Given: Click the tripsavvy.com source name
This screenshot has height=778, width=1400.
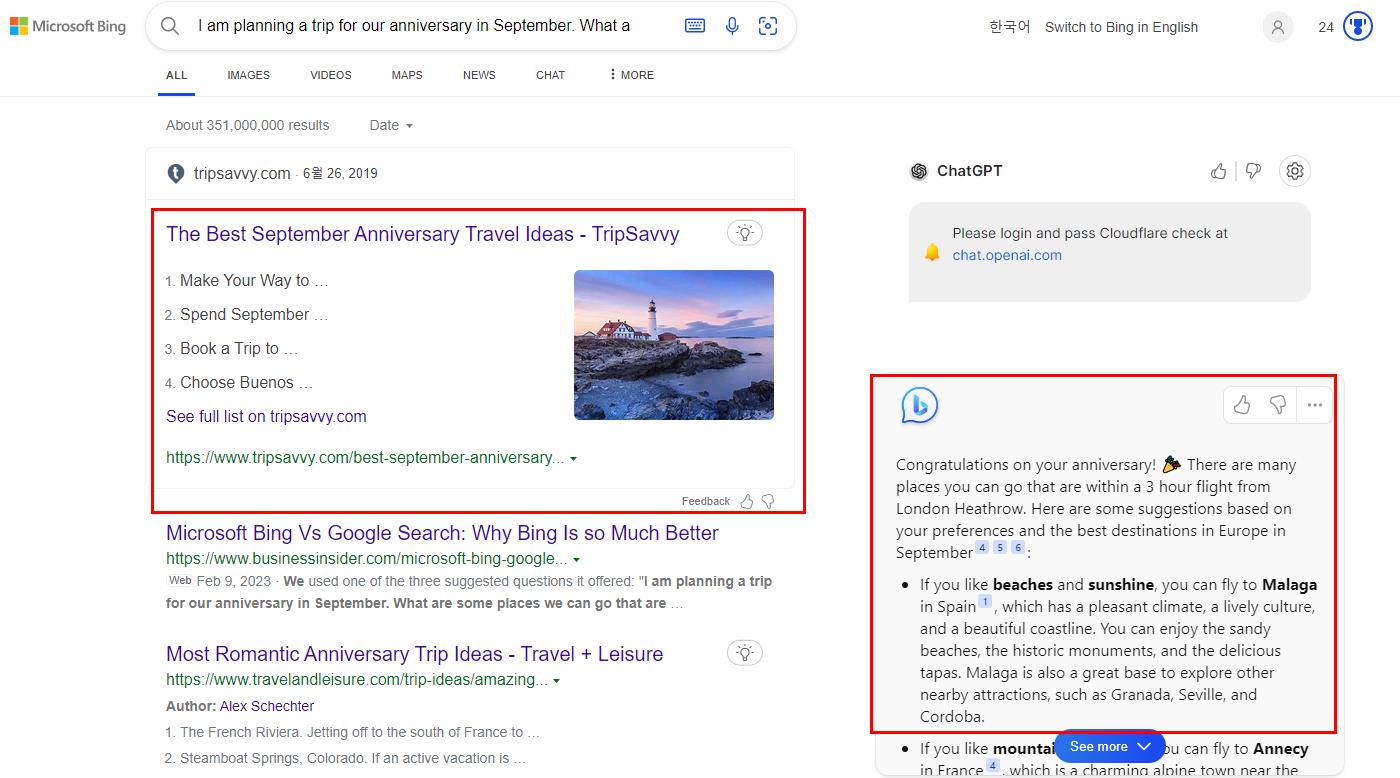Looking at the screenshot, I should coord(242,173).
